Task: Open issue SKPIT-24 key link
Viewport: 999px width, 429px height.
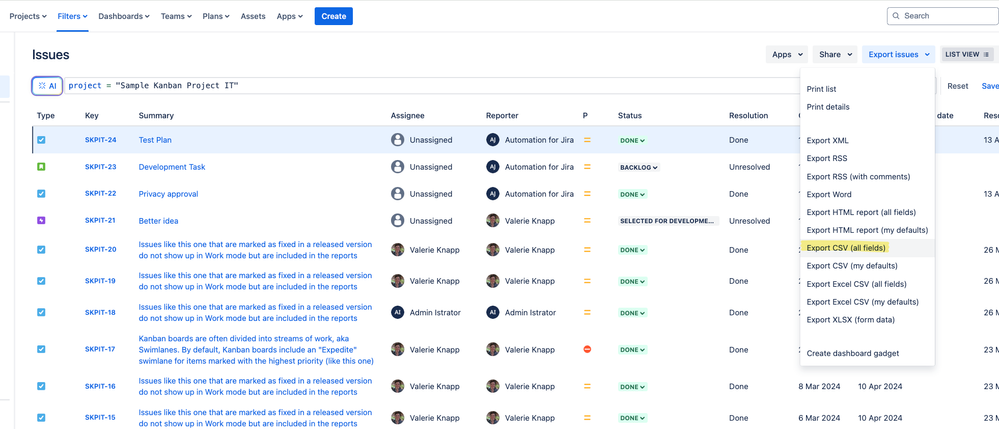Action: [101, 140]
